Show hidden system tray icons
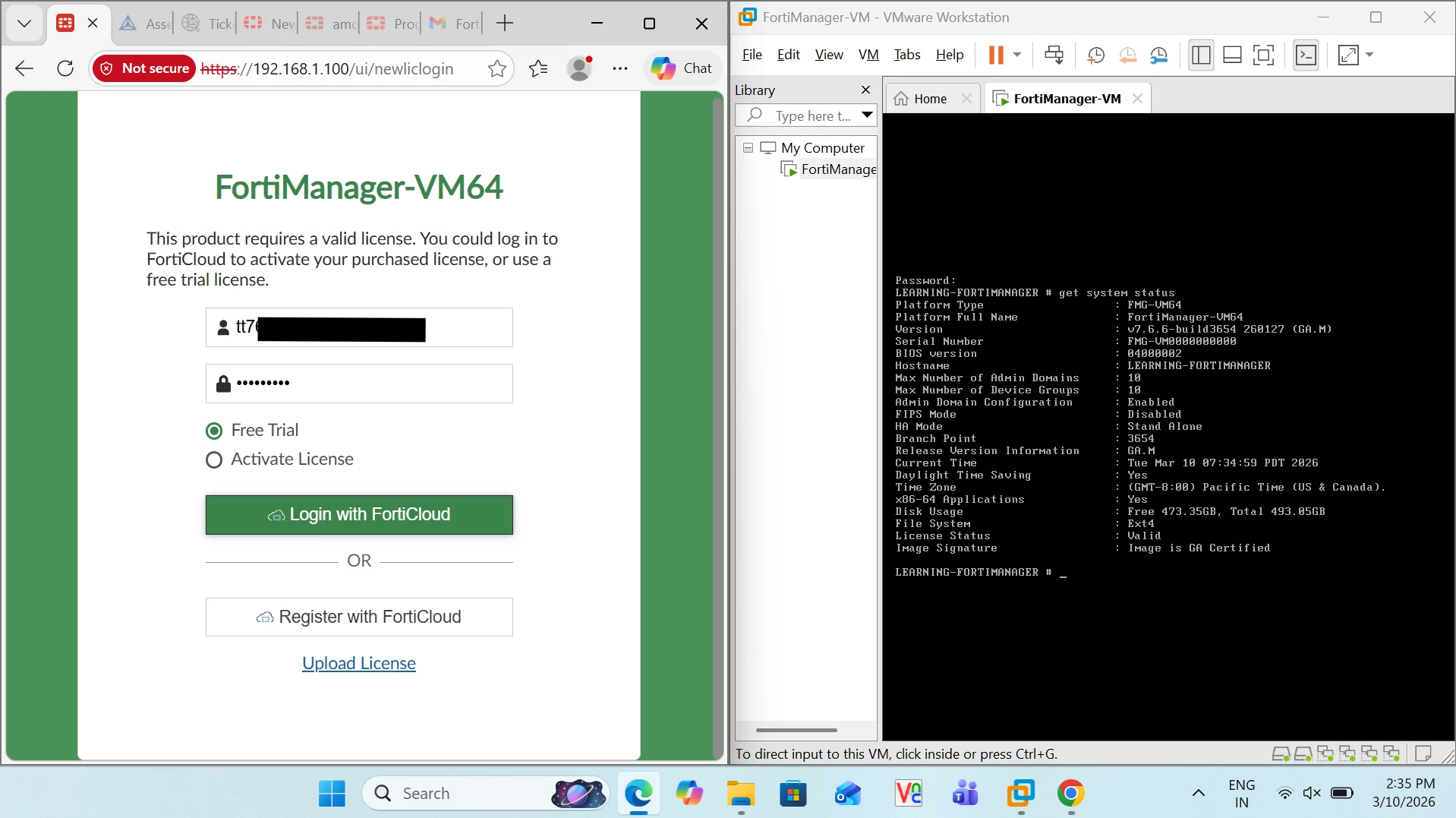 coord(1199,794)
